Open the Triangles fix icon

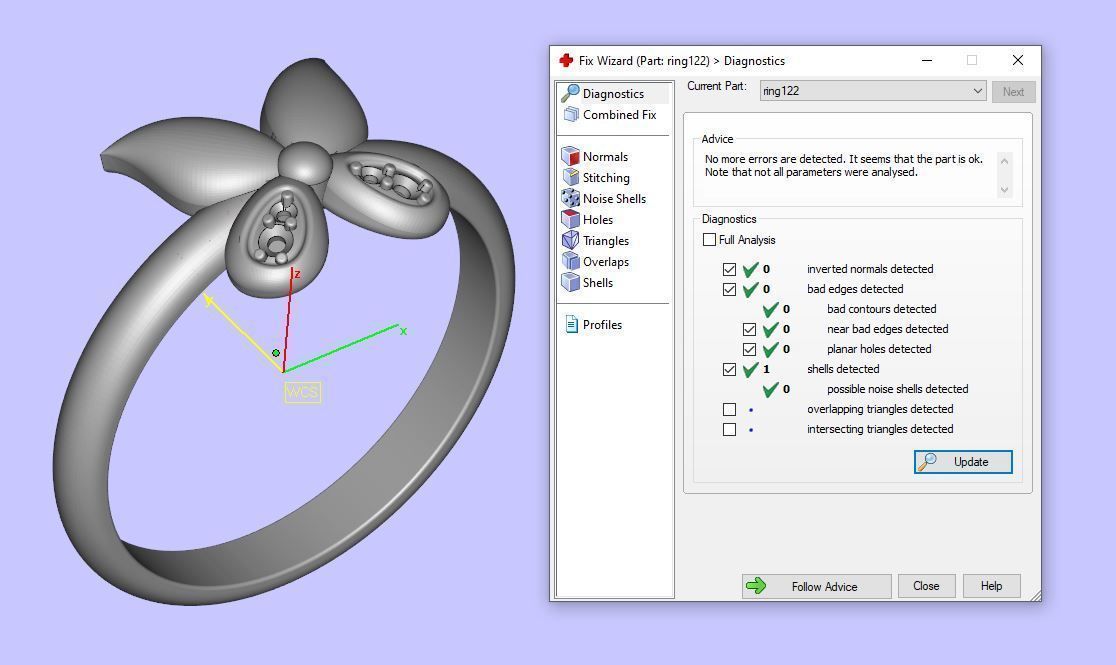tap(571, 241)
